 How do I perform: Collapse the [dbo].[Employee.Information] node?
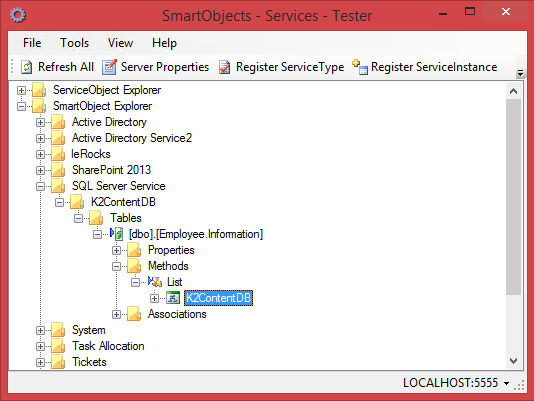tap(97, 234)
